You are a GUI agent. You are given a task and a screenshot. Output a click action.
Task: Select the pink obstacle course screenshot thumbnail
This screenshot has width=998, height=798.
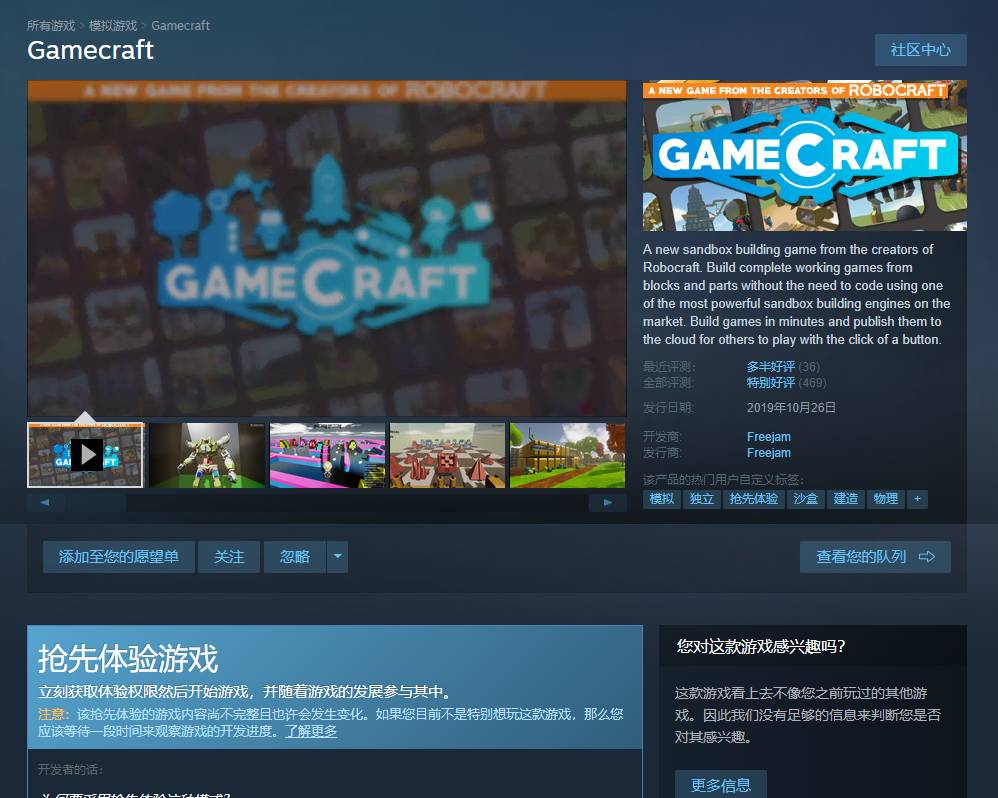point(327,455)
